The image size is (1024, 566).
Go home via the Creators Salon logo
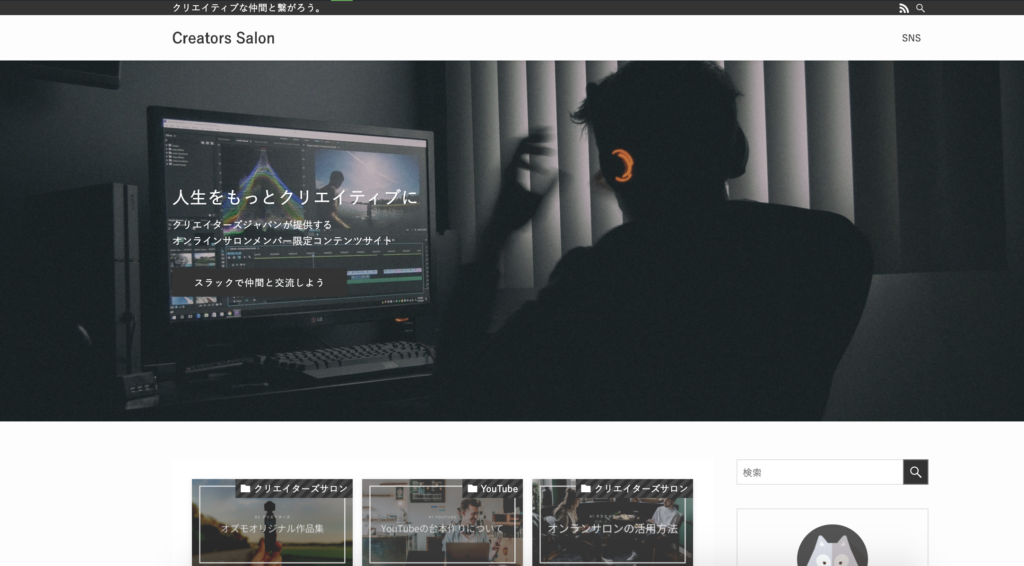click(223, 38)
